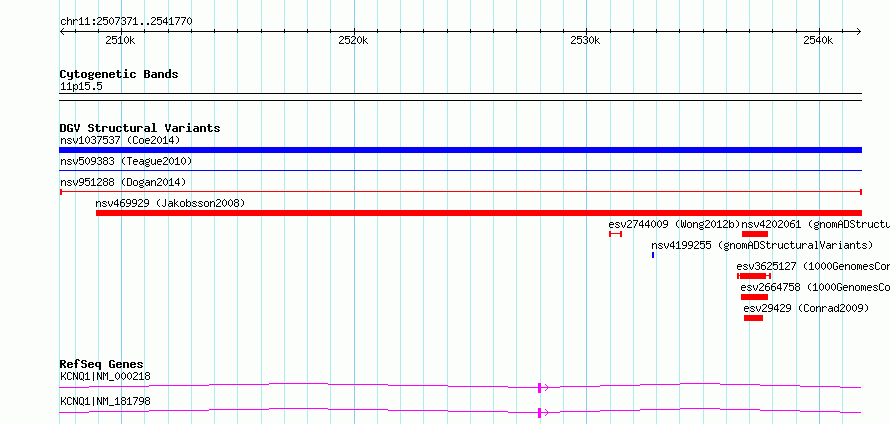Click the 2510k ruler tick label
890x424 pixels.
coord(120,41)
